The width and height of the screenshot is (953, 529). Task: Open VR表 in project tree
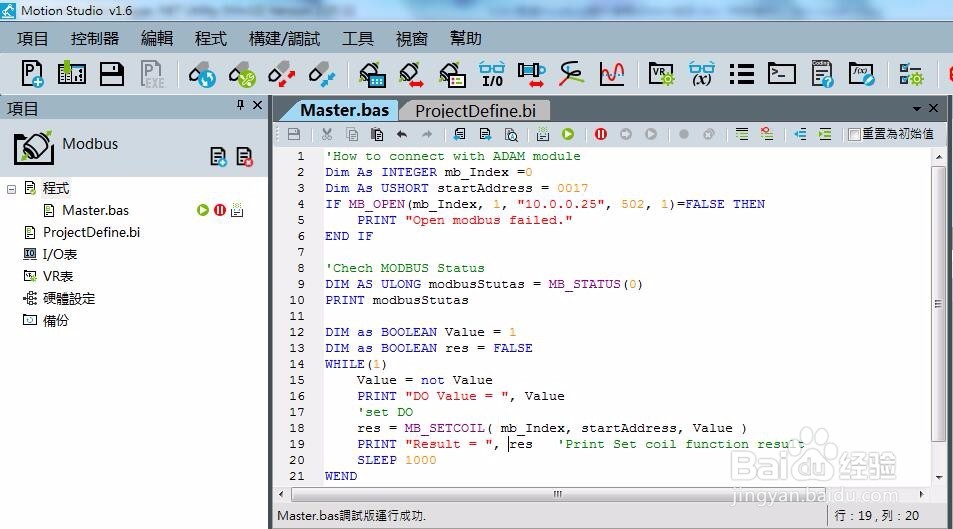pos(58,276)
